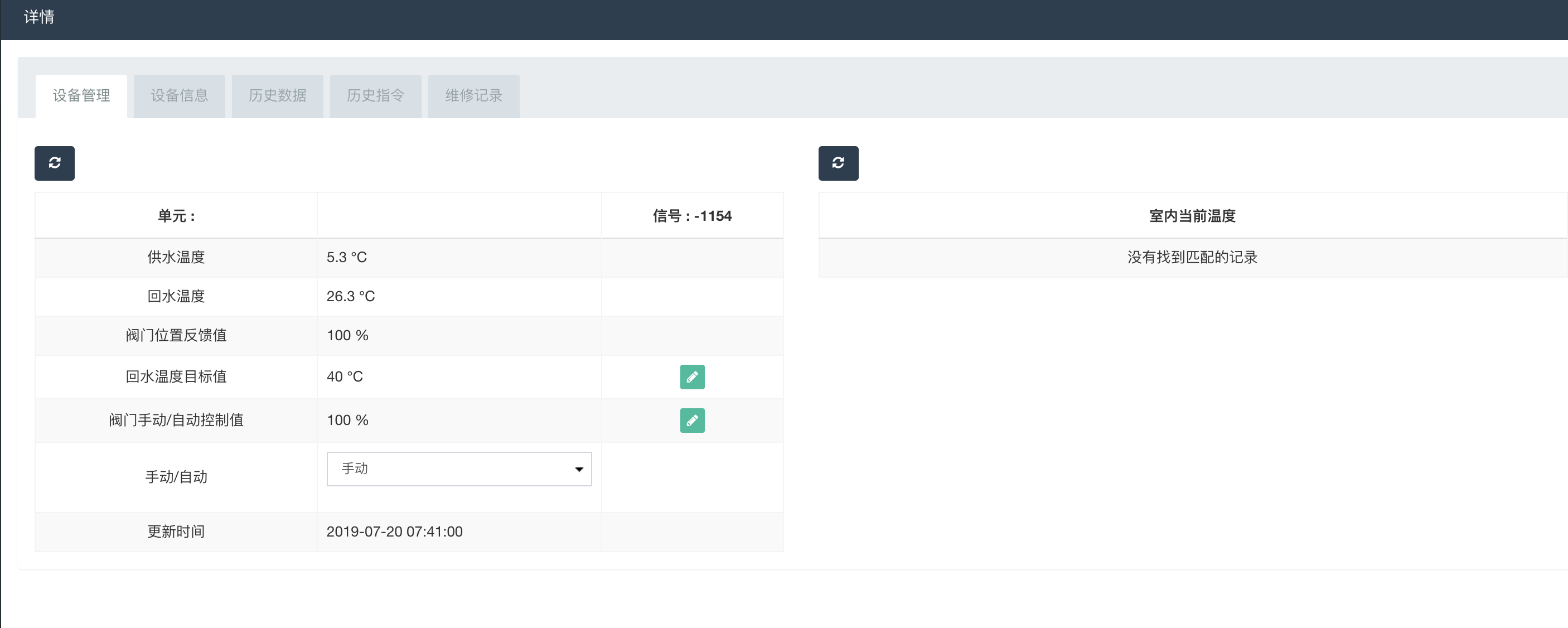The width and height of the screenshot is (1568, 628).
Task: View the 历史数据 tab
Action: point(278,95)
